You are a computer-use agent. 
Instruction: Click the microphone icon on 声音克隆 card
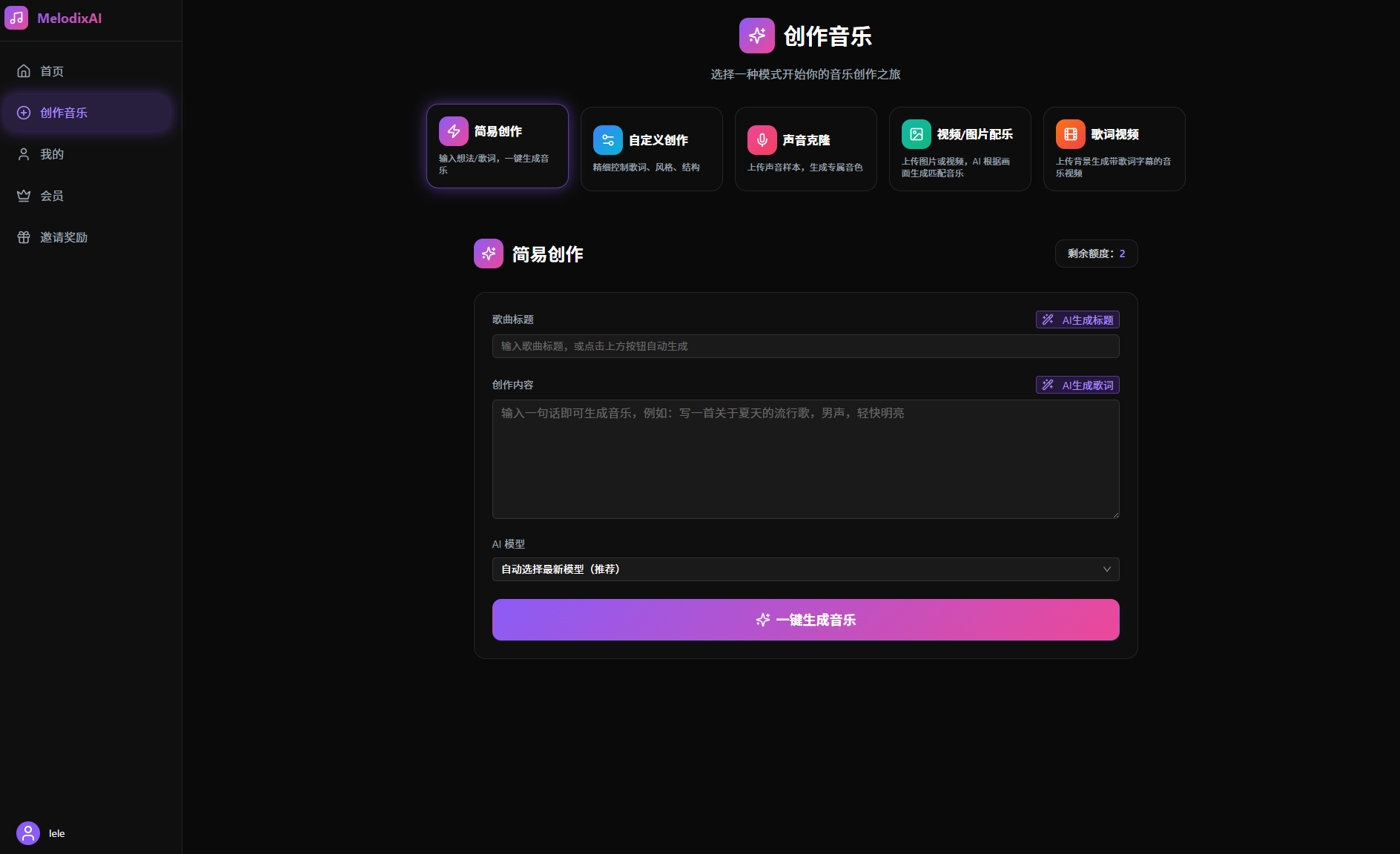[762, 140]
